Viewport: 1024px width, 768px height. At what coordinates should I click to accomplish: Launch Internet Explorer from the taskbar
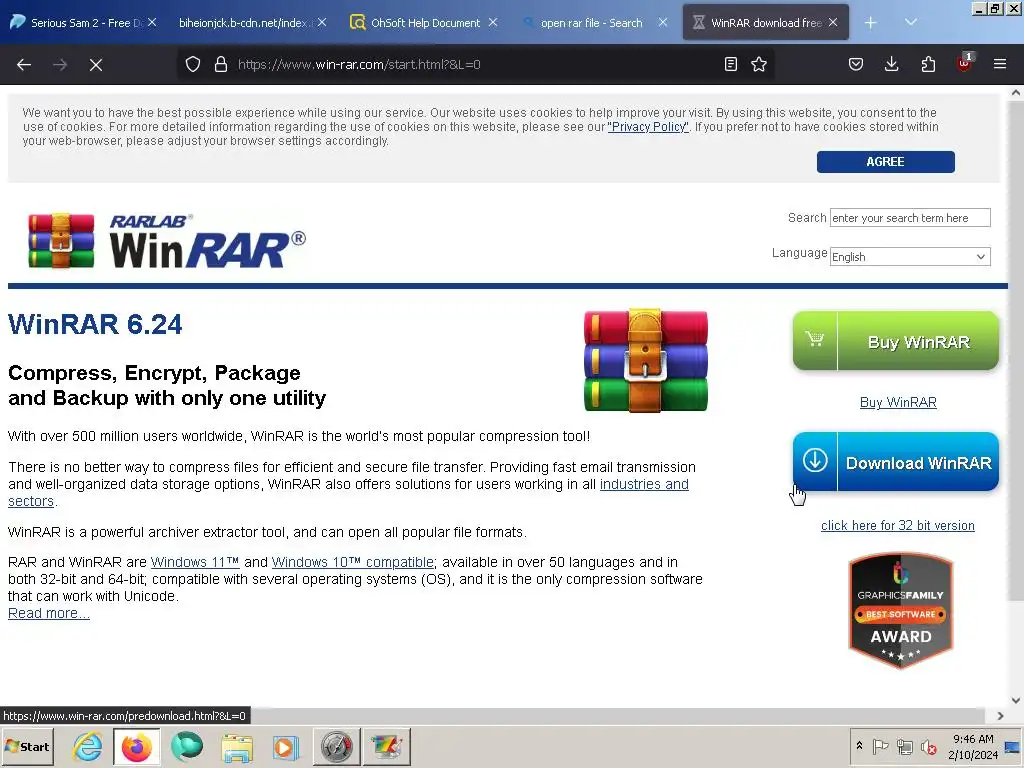[88, 746]
